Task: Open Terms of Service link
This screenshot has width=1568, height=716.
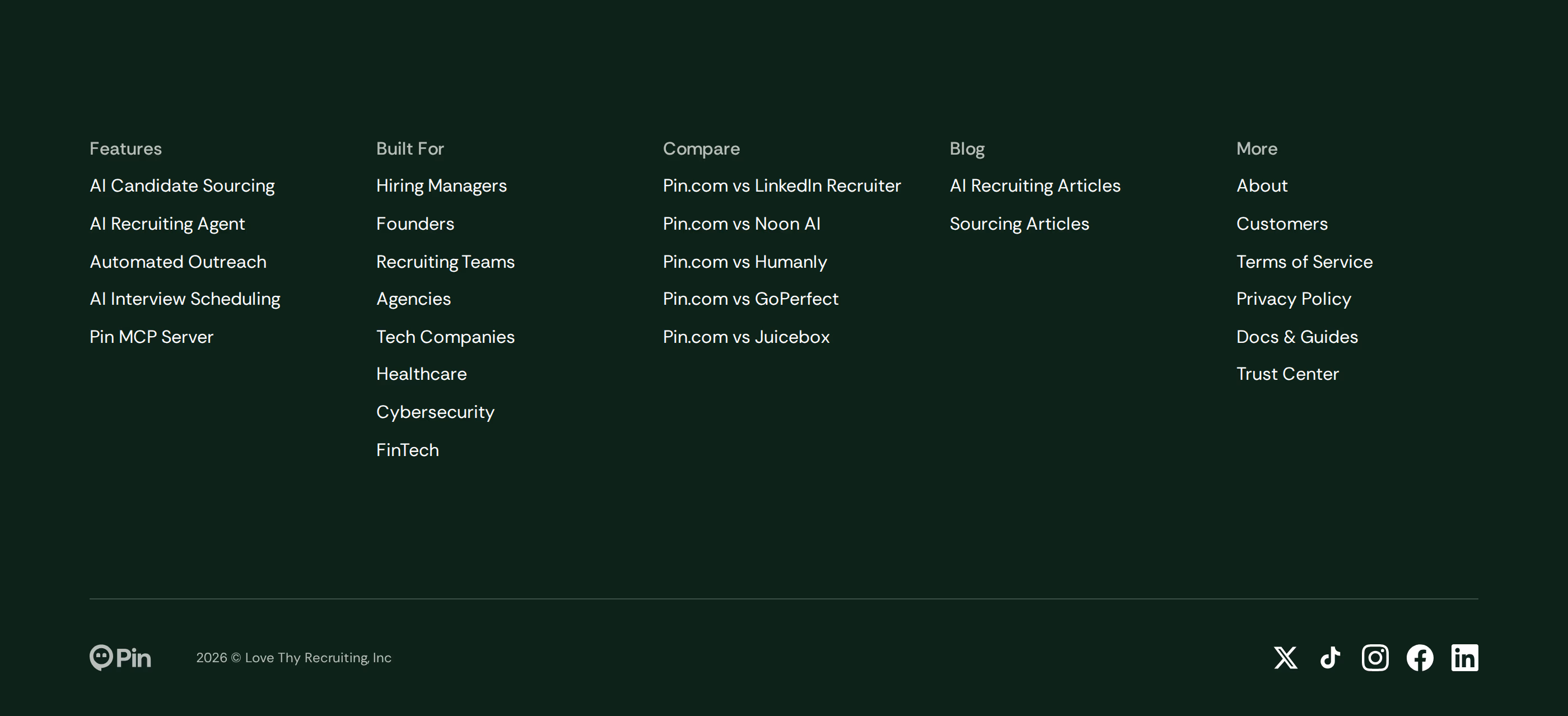Action: tap(1304, 262)
